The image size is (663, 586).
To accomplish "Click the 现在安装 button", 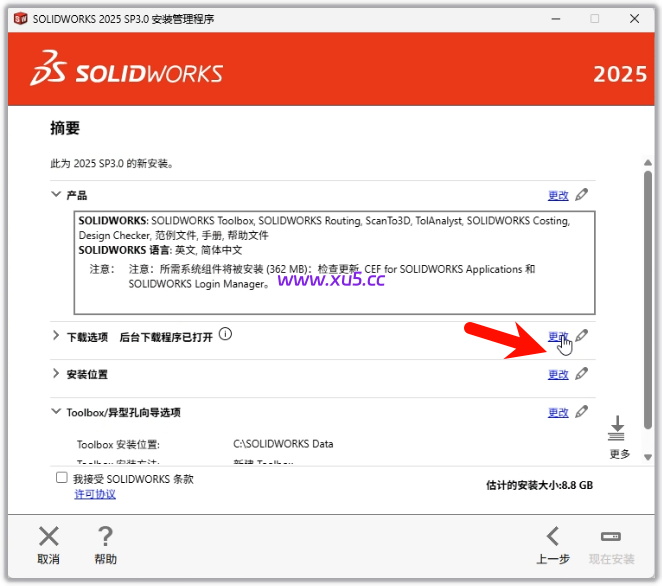I will (611, 545).
